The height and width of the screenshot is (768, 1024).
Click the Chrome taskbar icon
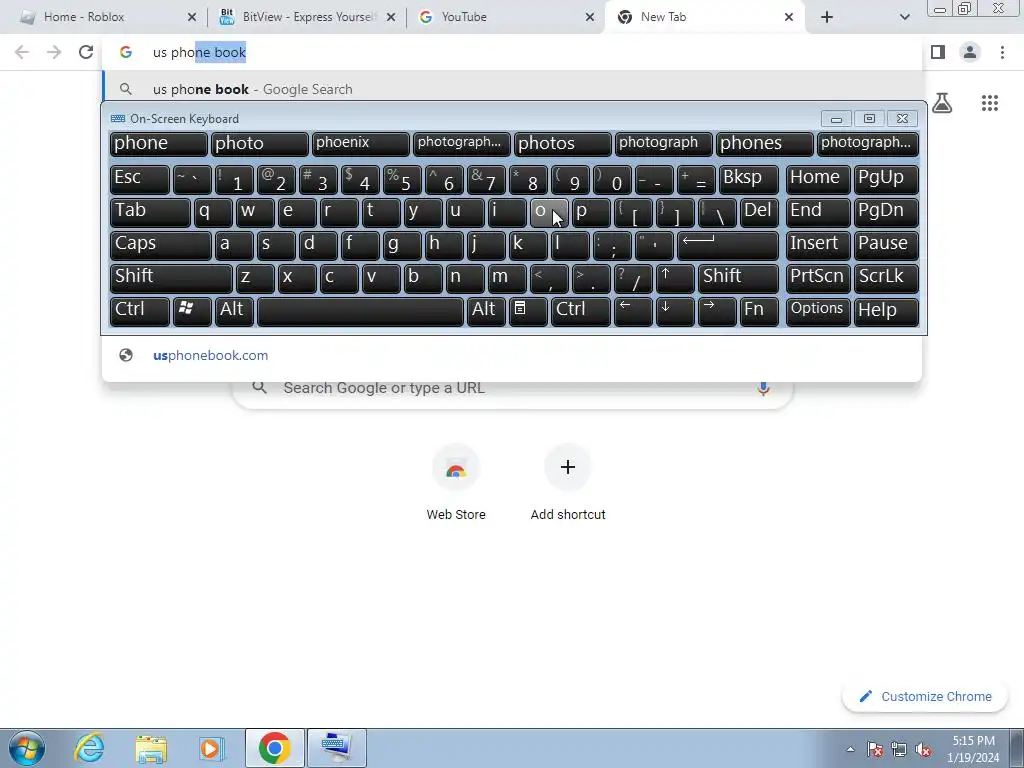tap(274, 748)
